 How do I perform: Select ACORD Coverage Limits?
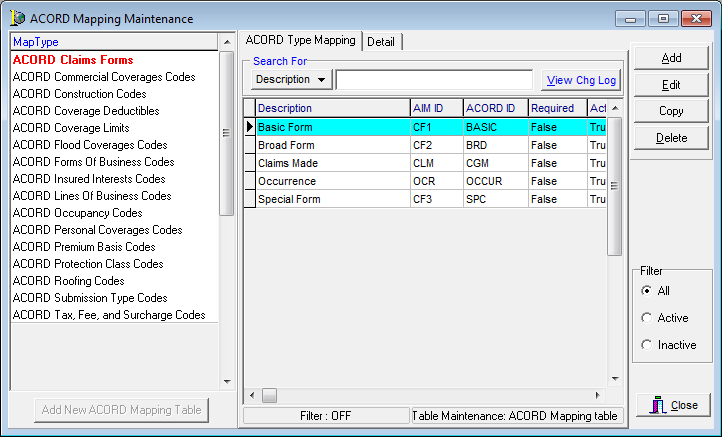(114, 128)
